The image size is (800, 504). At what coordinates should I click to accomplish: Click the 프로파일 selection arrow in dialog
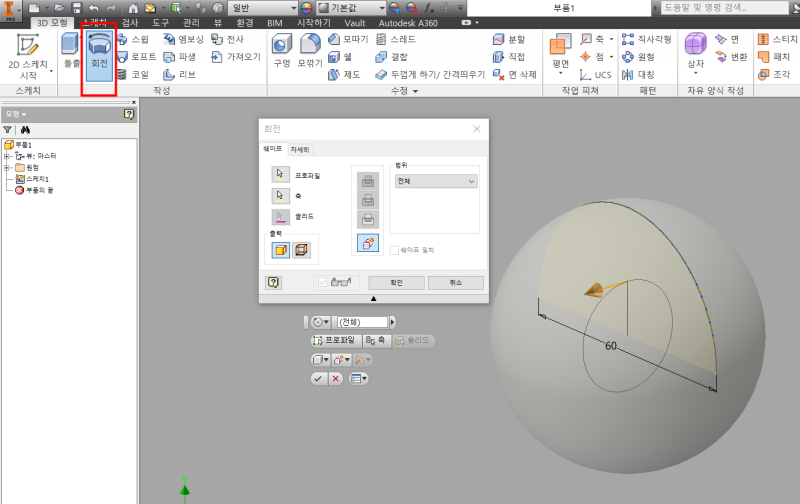(x=281, y=174)
